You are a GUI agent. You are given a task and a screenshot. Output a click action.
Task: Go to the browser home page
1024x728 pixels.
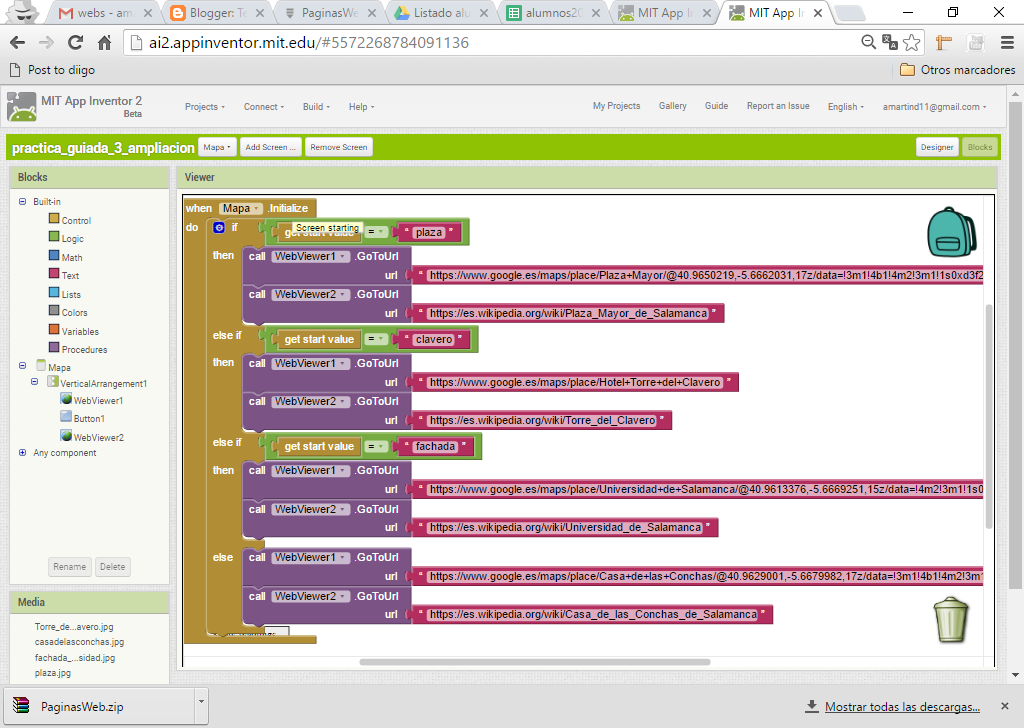click(104, 42)
